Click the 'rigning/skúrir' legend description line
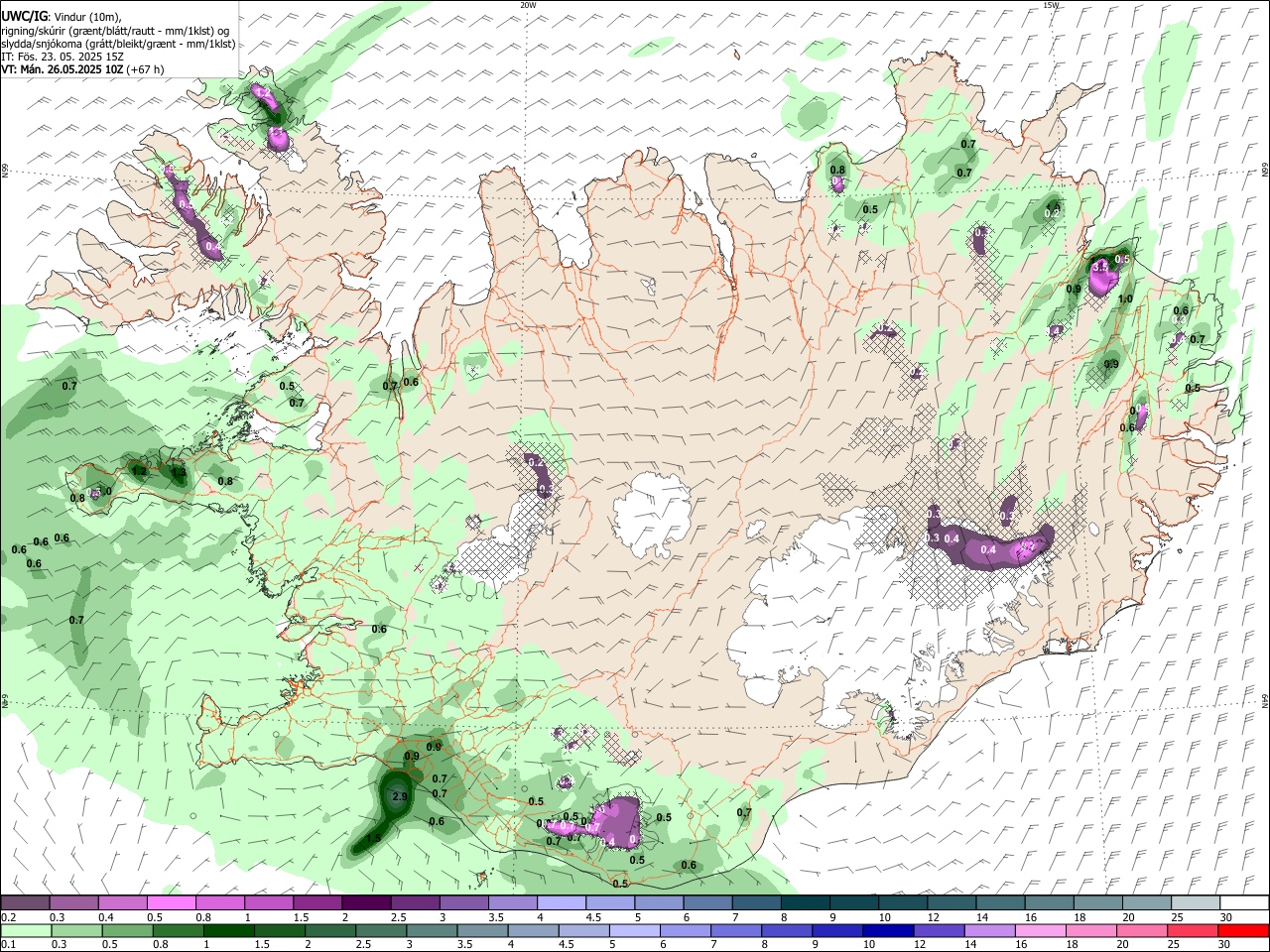This screenshot has width=1270, height=952. tap(116, 31)
